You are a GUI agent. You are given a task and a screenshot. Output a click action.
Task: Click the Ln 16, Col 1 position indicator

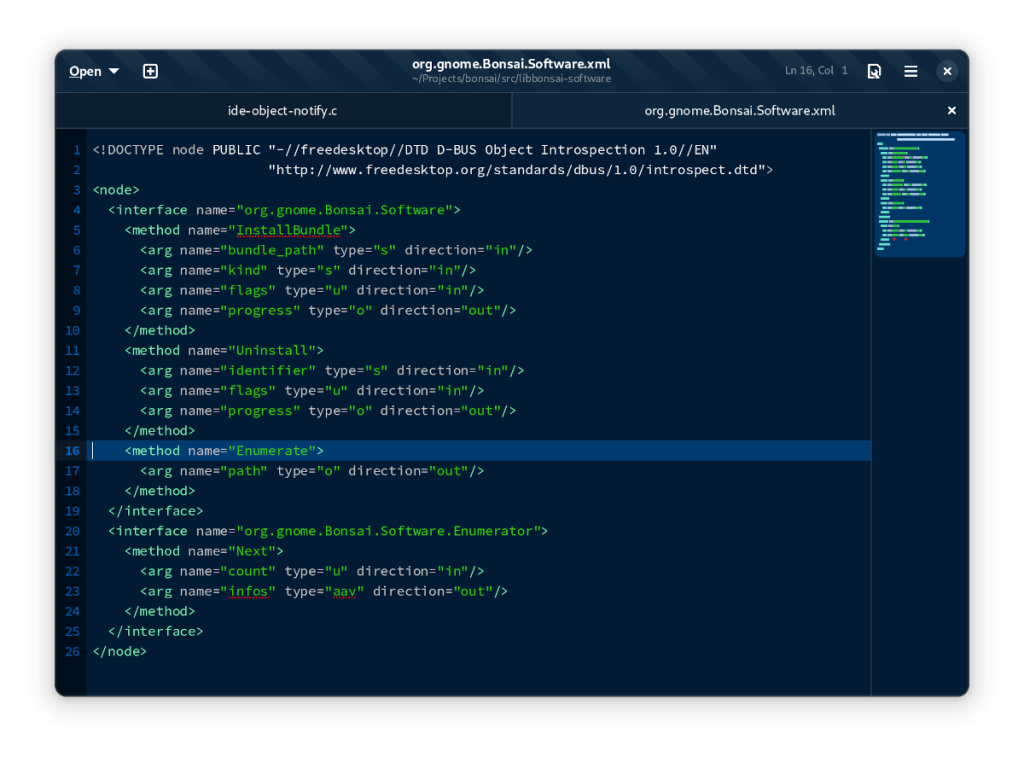click(816, 71)
